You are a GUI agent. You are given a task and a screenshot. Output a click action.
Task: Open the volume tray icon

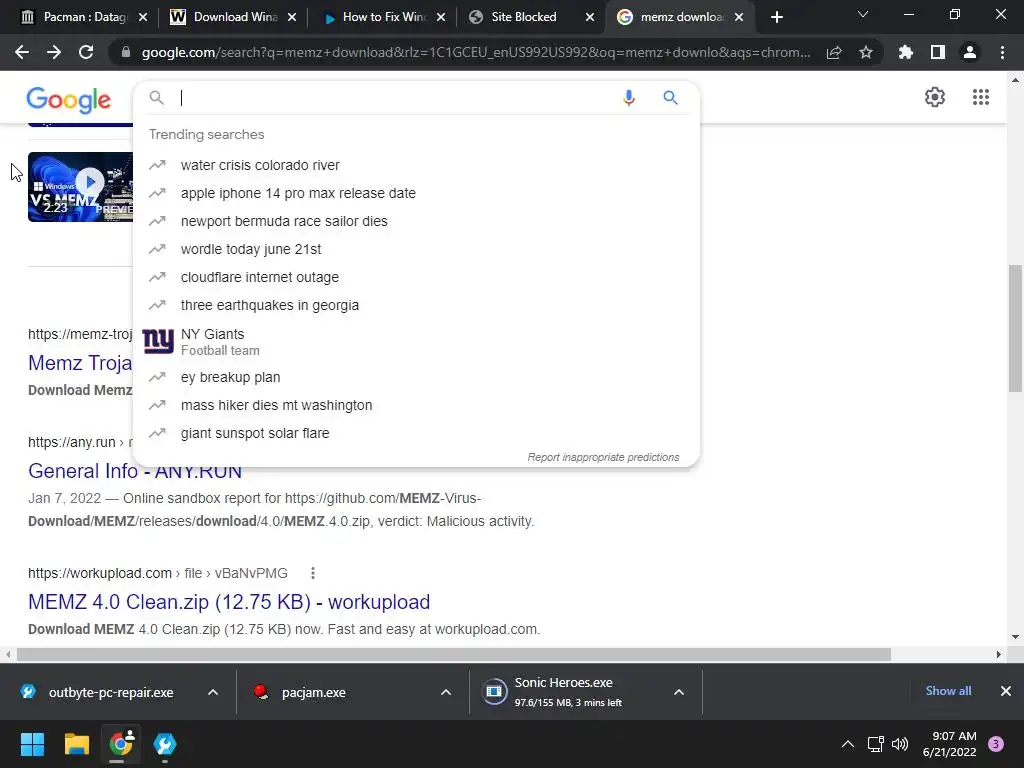pyautogui.click(x=900, y=744)
